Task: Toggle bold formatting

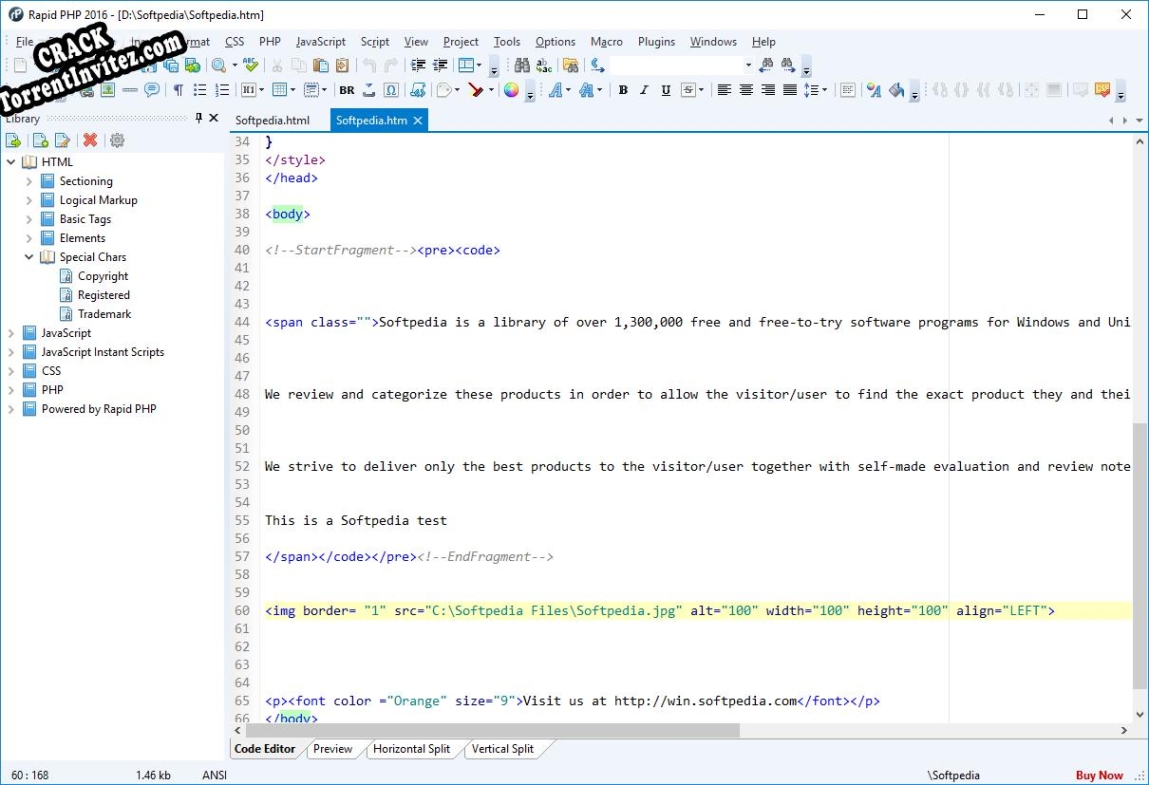Action: 623,90
